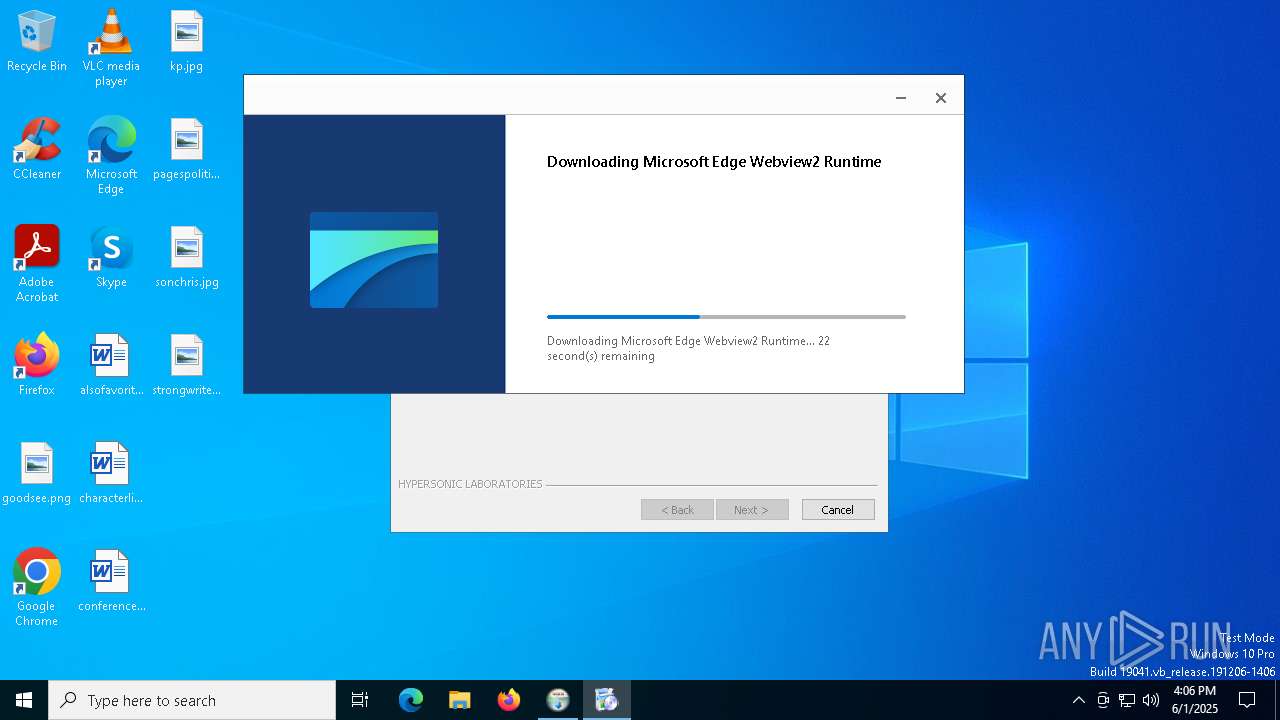Switch to the active setup taskbar item
Viewport: 1280px width, 720px height.
607,700
